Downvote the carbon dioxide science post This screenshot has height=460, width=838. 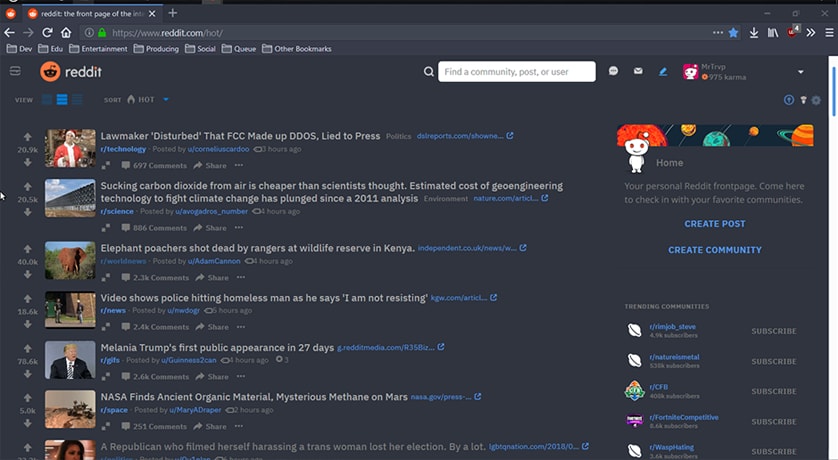27,212
